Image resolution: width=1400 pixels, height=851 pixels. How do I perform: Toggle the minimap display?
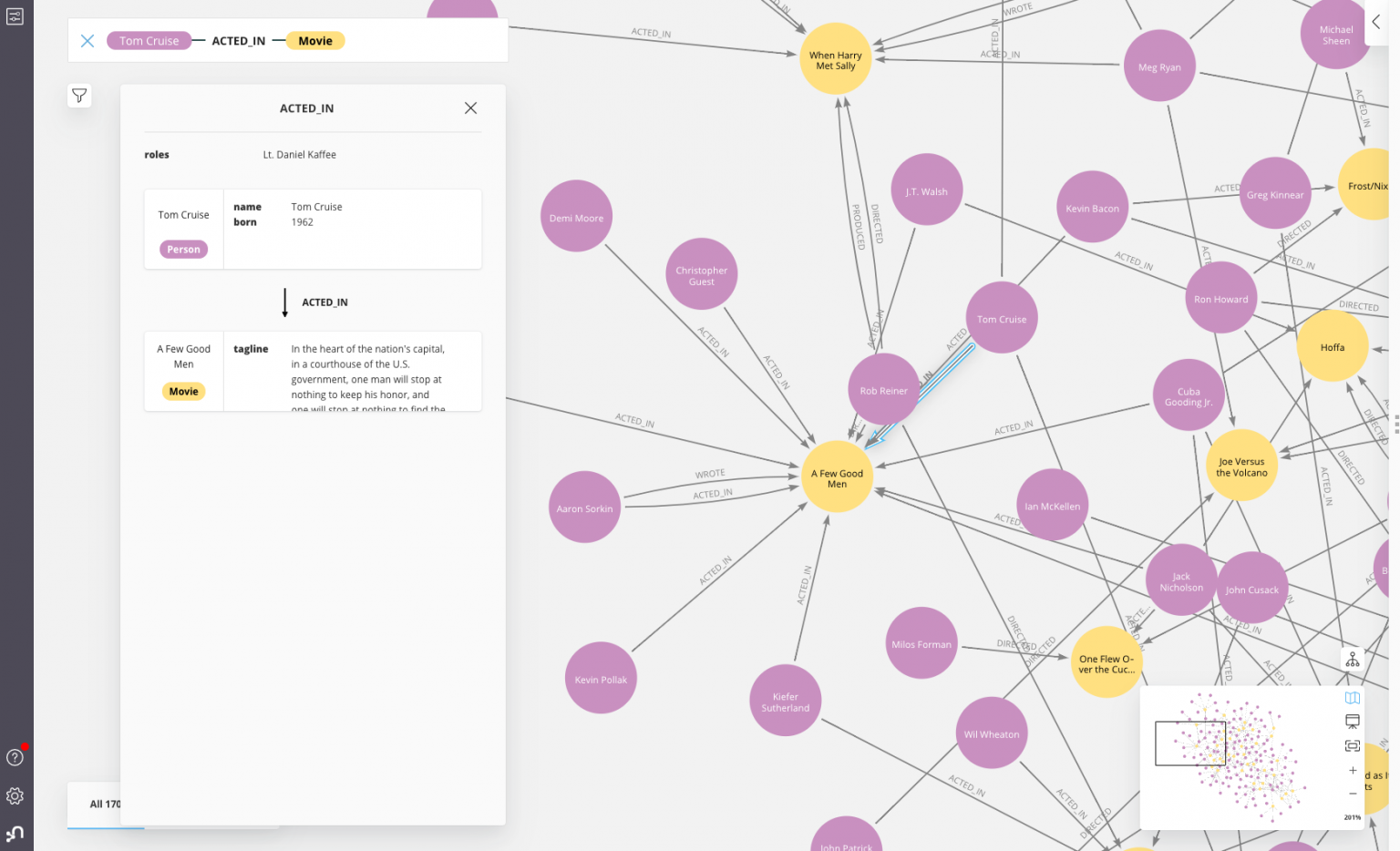tap(1353, 697)
